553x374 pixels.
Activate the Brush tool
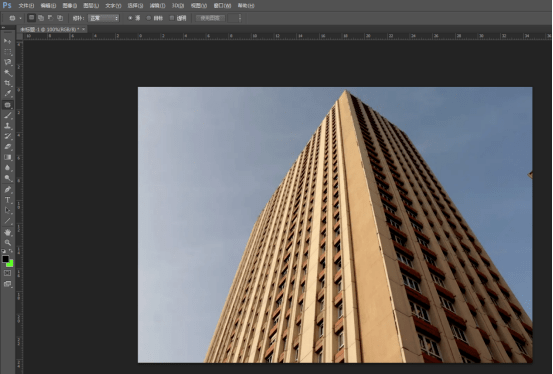click(x=7, y=115)
